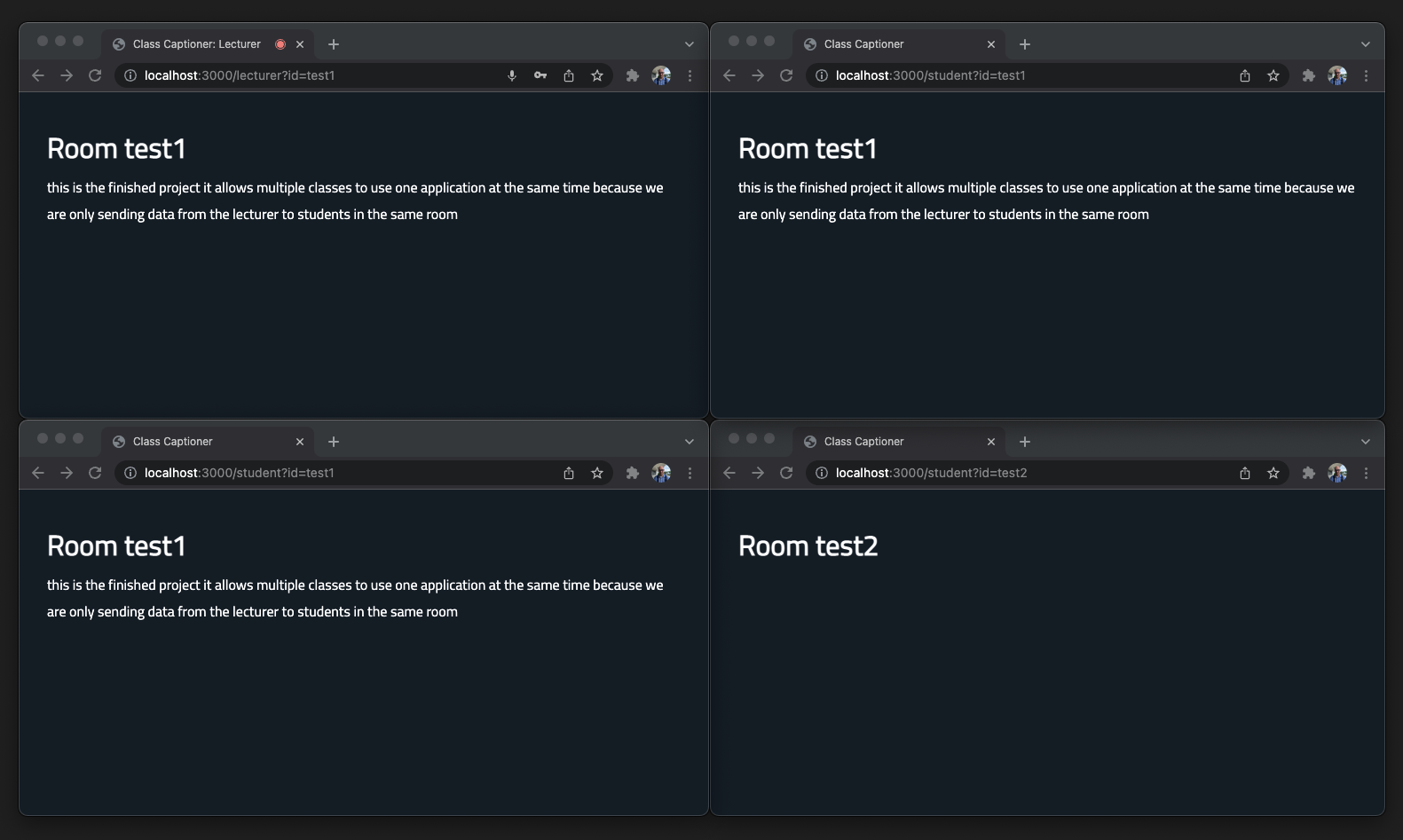Bookmark the lecturer page with star icon
Viewport: 1403px width, 840px height.
coord(597,75)
